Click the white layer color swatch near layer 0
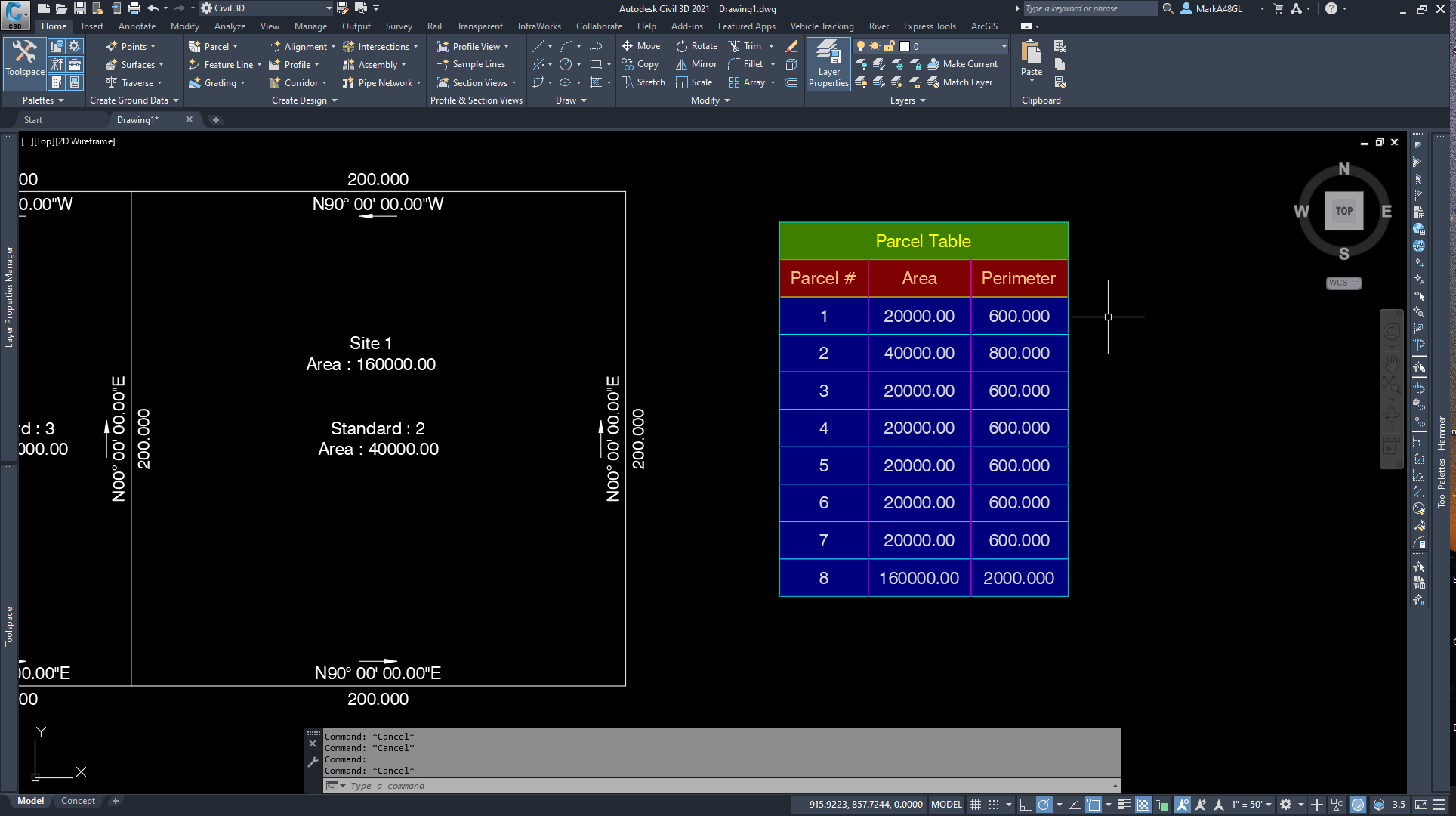1456x816 pixels. pos(904,46)
